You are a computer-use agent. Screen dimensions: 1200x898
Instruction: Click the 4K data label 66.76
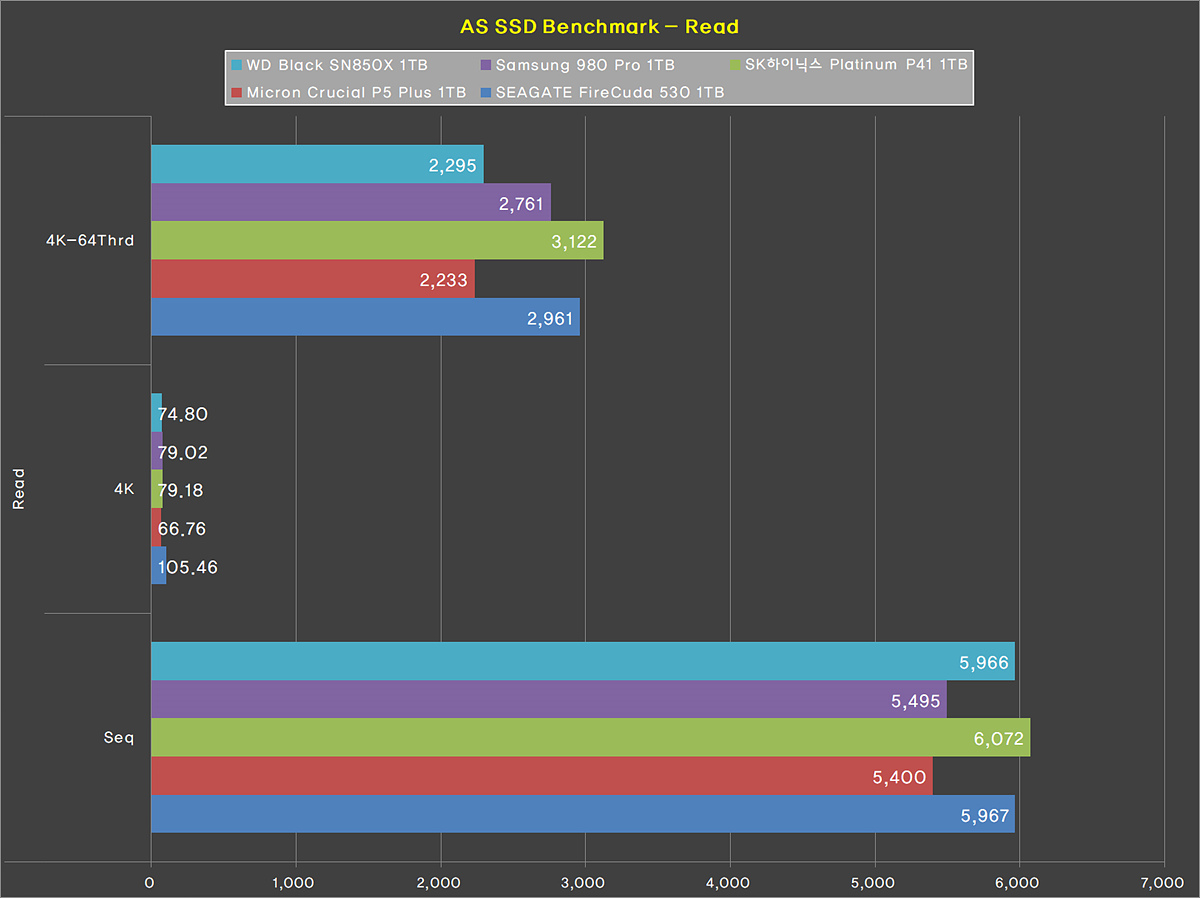182,528
